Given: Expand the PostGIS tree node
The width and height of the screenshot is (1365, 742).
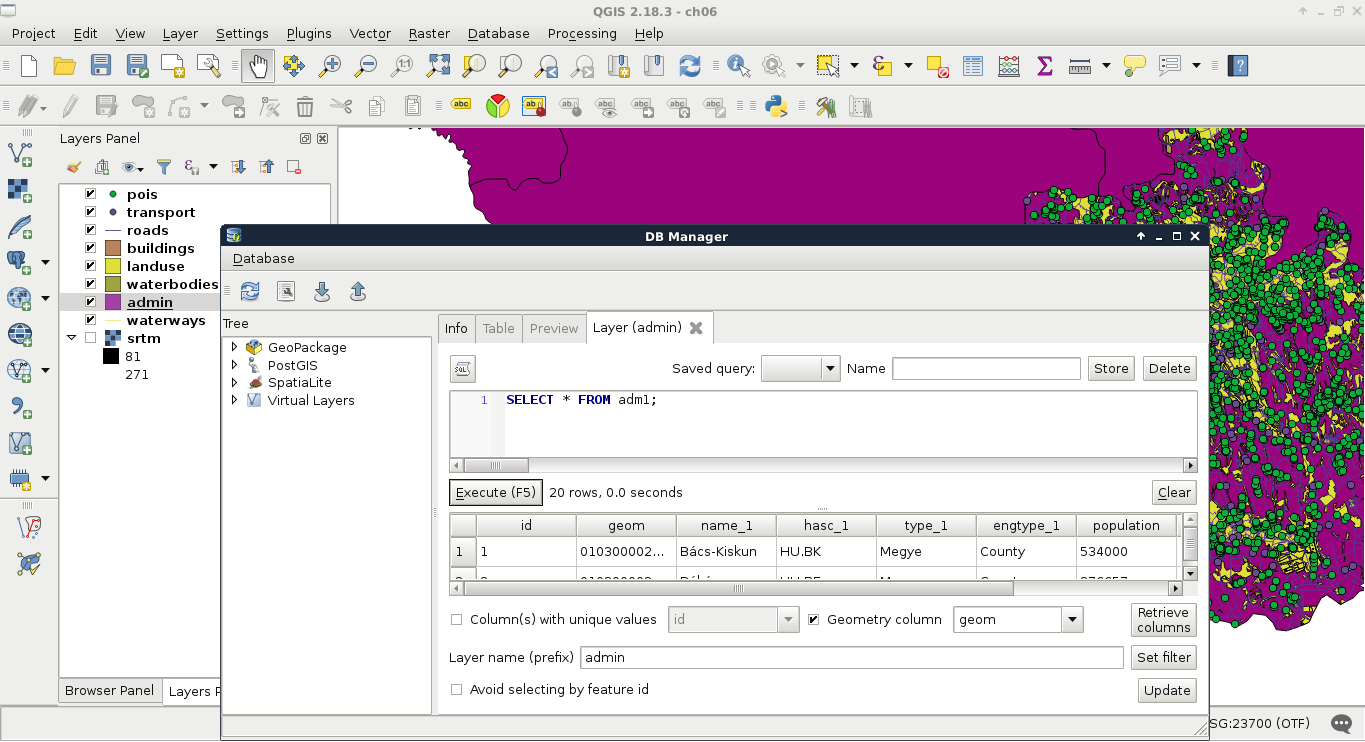Looking at the screenshot, I should pos(235,366).
